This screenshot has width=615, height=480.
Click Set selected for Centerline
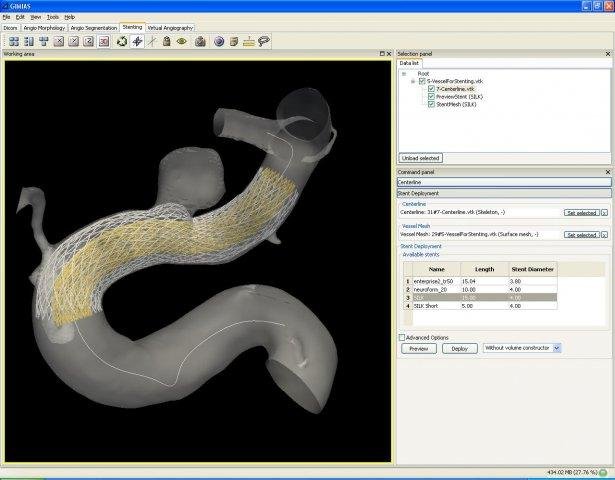(x=582, y=213)
